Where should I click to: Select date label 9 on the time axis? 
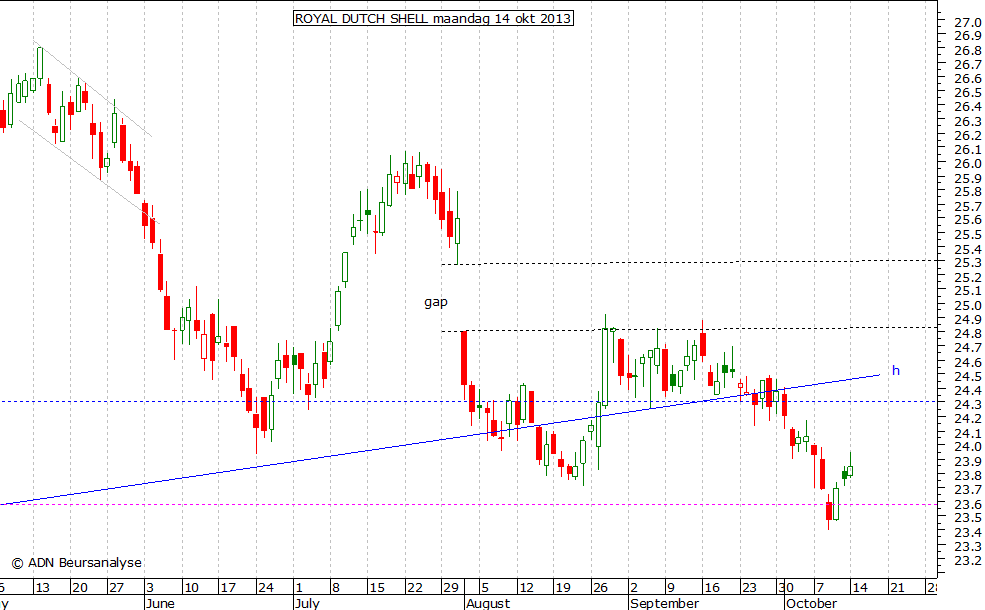pyautogui.click(x=670, y=588)
